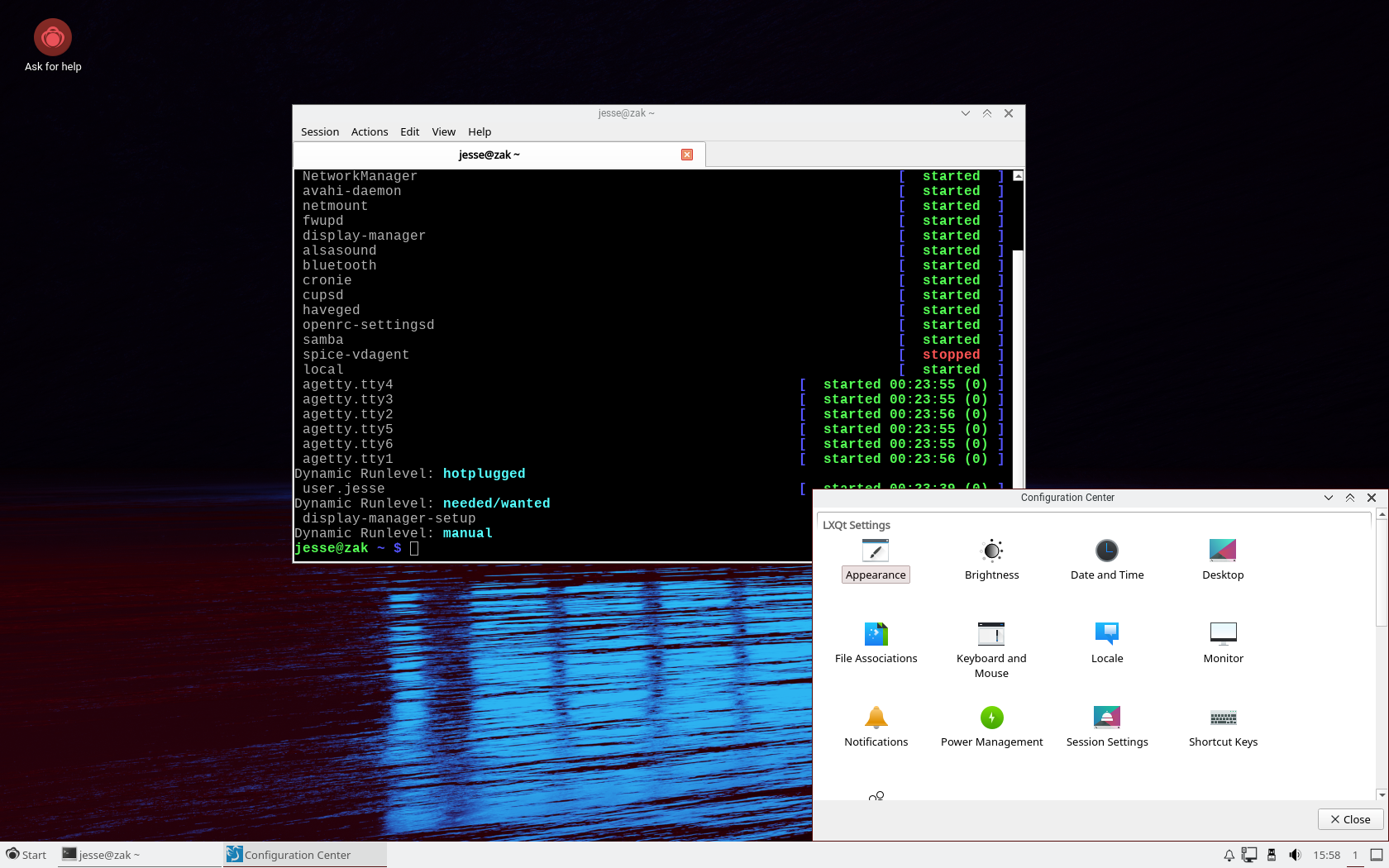1389x868 pixels.
Task: Click the removable USB device tray icon
Action: [x=1272, y=856]
